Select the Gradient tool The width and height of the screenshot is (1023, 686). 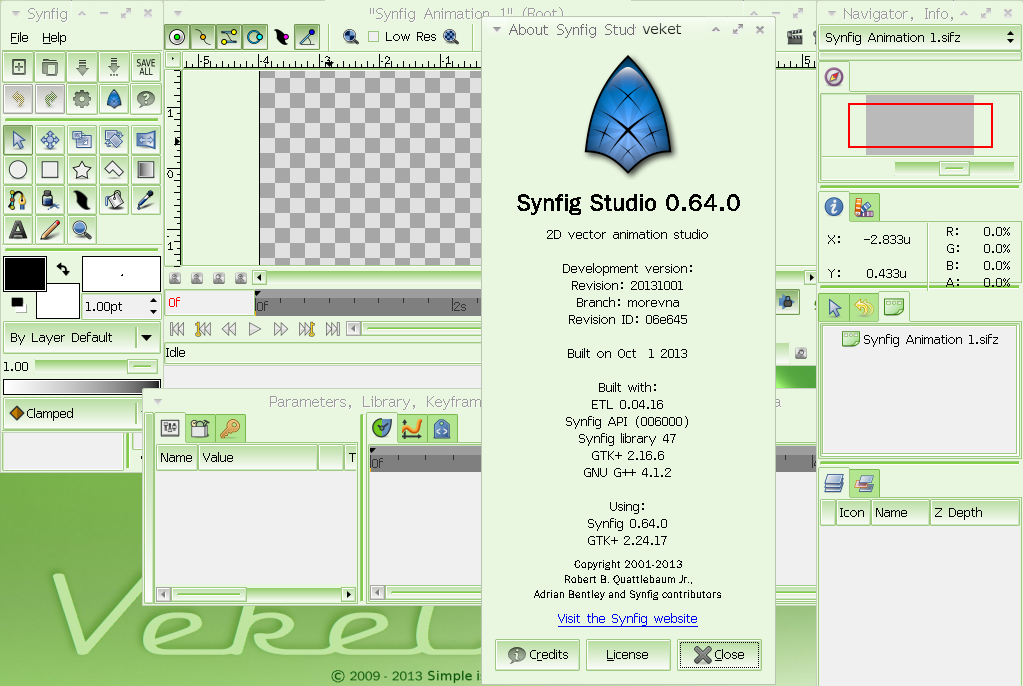point(145,170)
